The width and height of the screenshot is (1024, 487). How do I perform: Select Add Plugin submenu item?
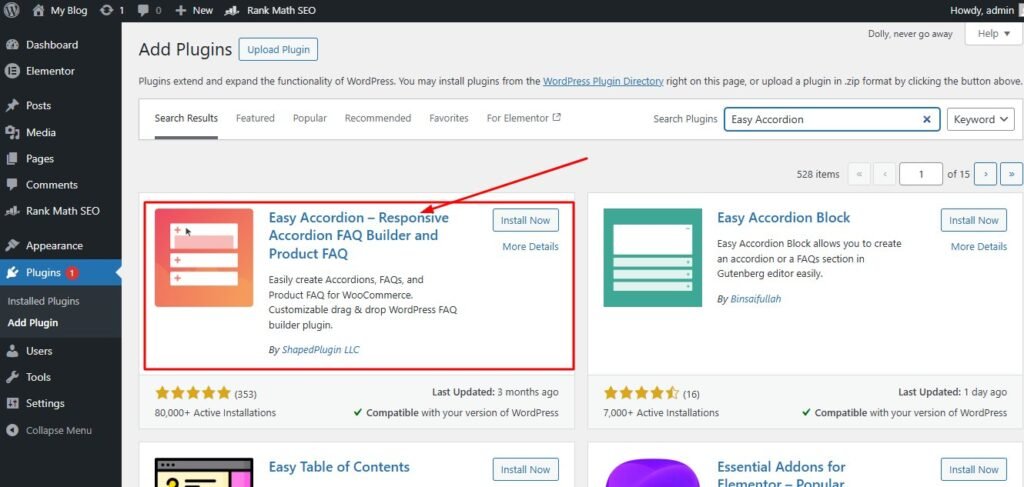pos(33,322)
